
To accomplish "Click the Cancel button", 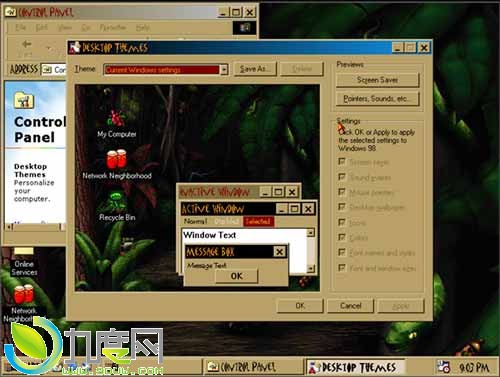I will 350,306.
